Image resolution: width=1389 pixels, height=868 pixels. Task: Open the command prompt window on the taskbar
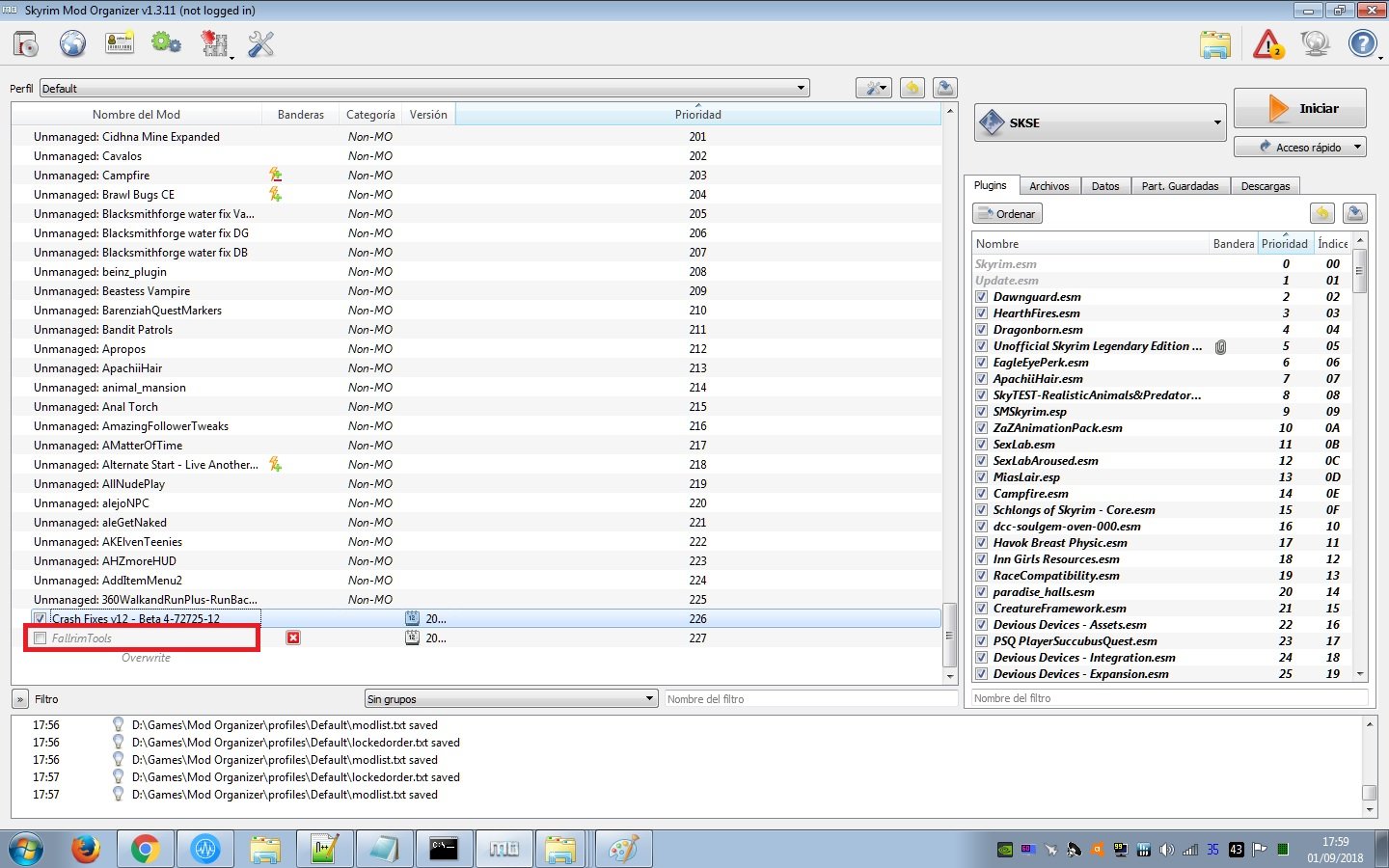click(x=444, y=850)
